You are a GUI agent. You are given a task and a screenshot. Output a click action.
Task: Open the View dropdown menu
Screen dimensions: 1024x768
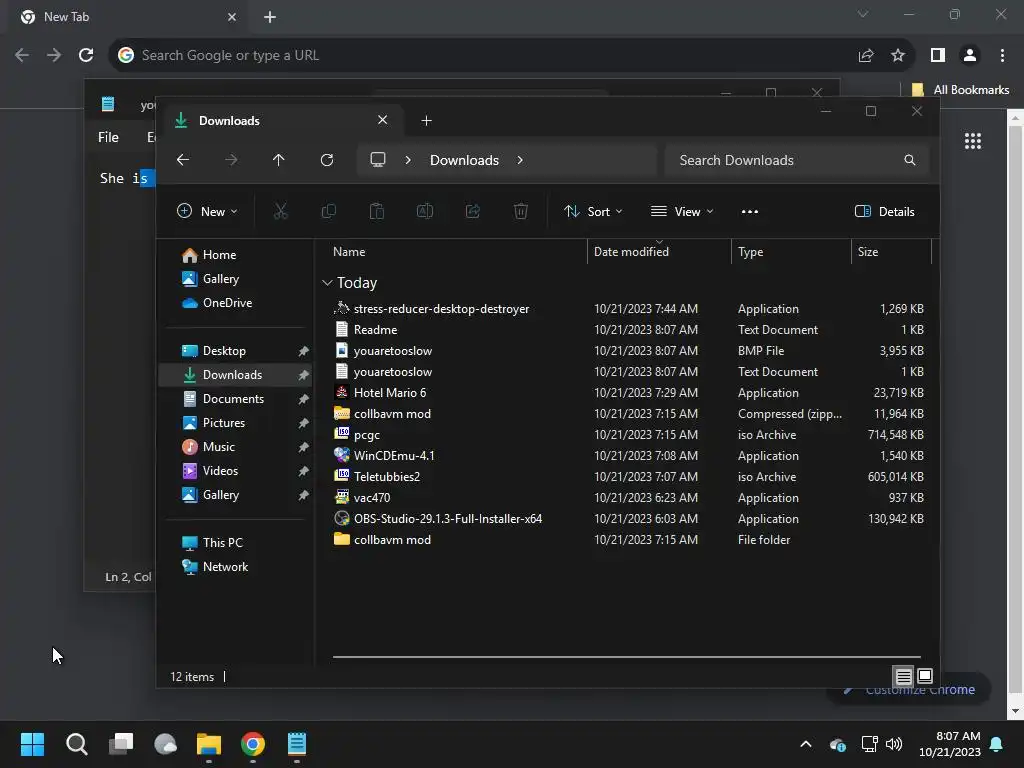tap(682, 211)
